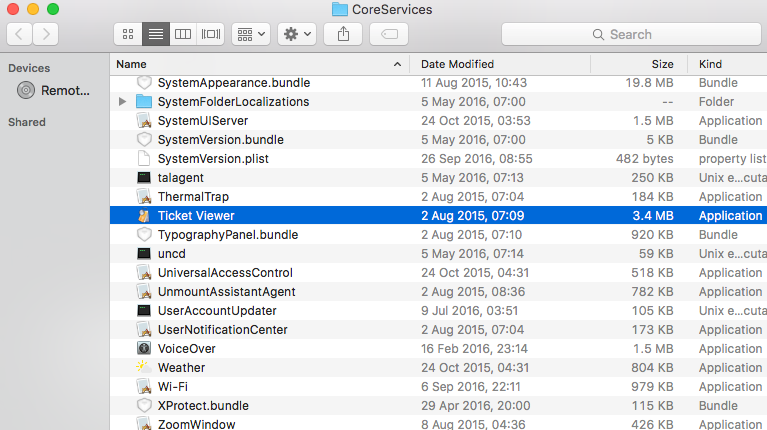This screenshot has height=430, width=767.
Task: Go forward to the next folder
Action: coord(46,34)
